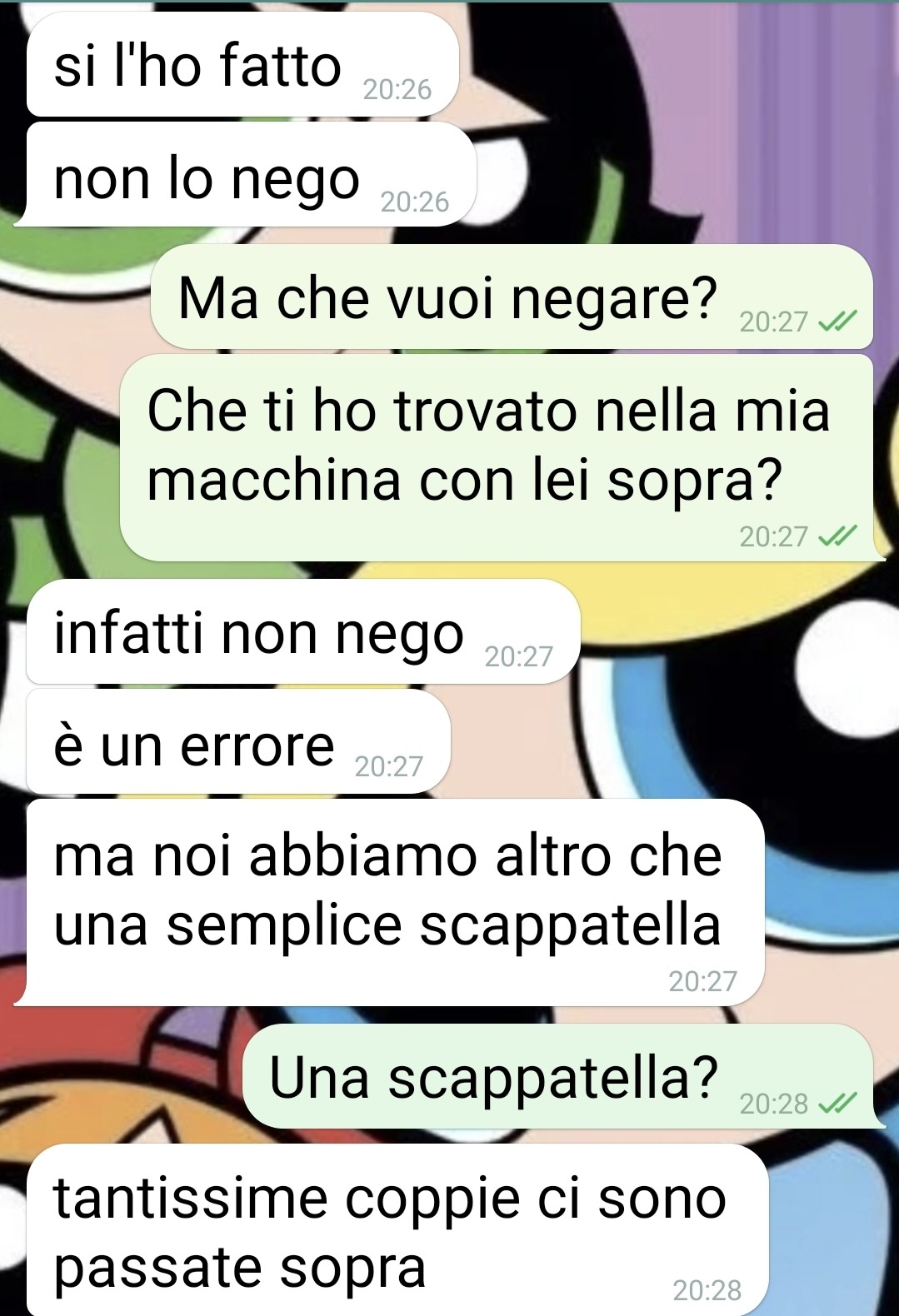Viewport: 899px width, 1316px height.
Task: Click the 20:28 timestamp on 'Una scappatella?'
Action: [x=773, y=1104]
